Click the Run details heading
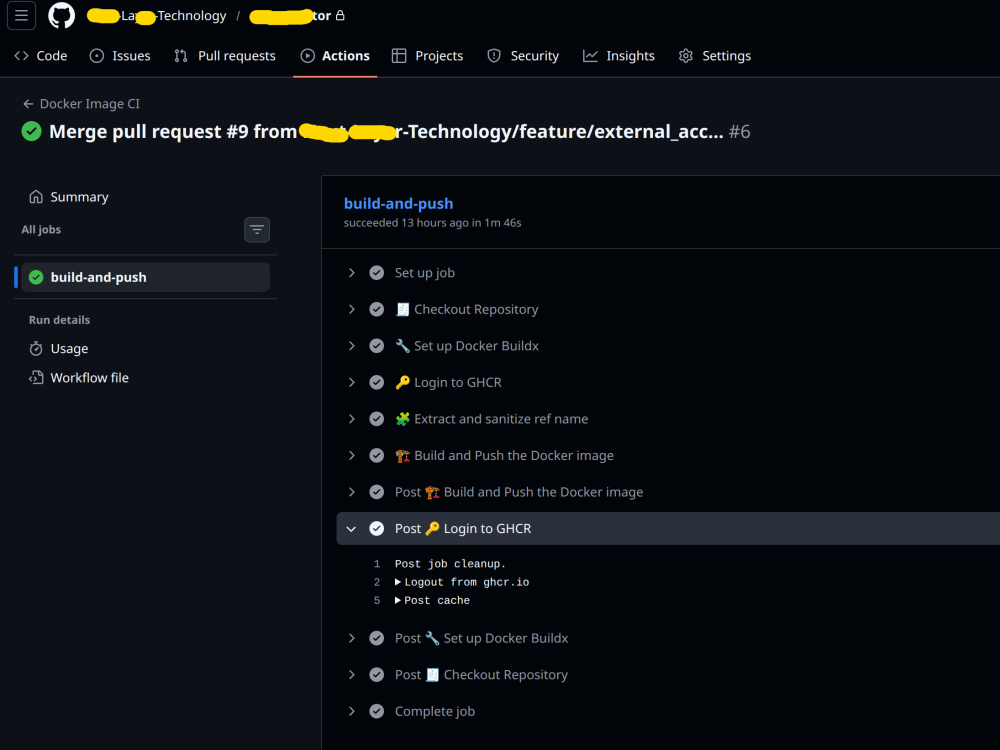The image size is (1000, 750). (x=59, y=320)
